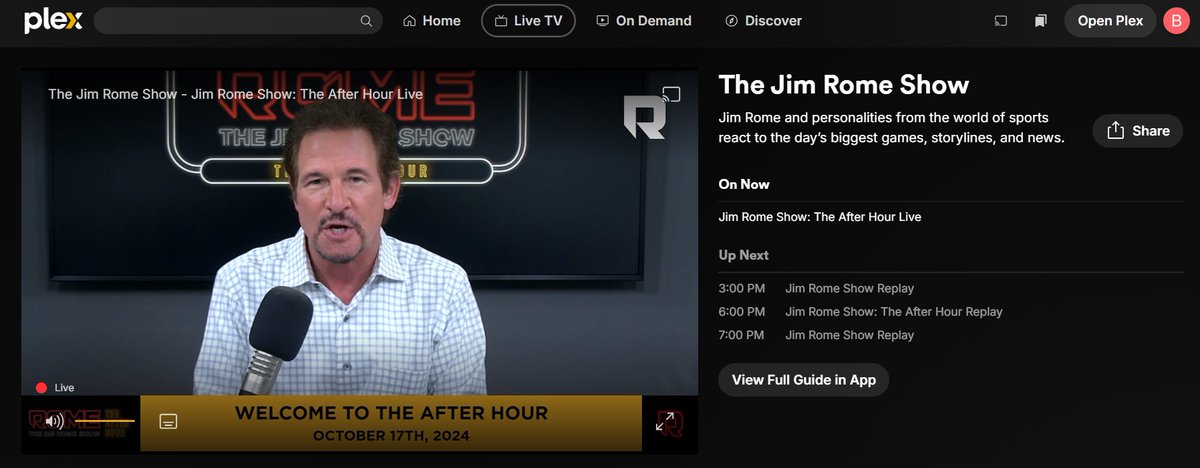The width and height of the screenshot is (1200, 468).
Task: Open the user avatar B menu
Action: [x=1176, y=21]
